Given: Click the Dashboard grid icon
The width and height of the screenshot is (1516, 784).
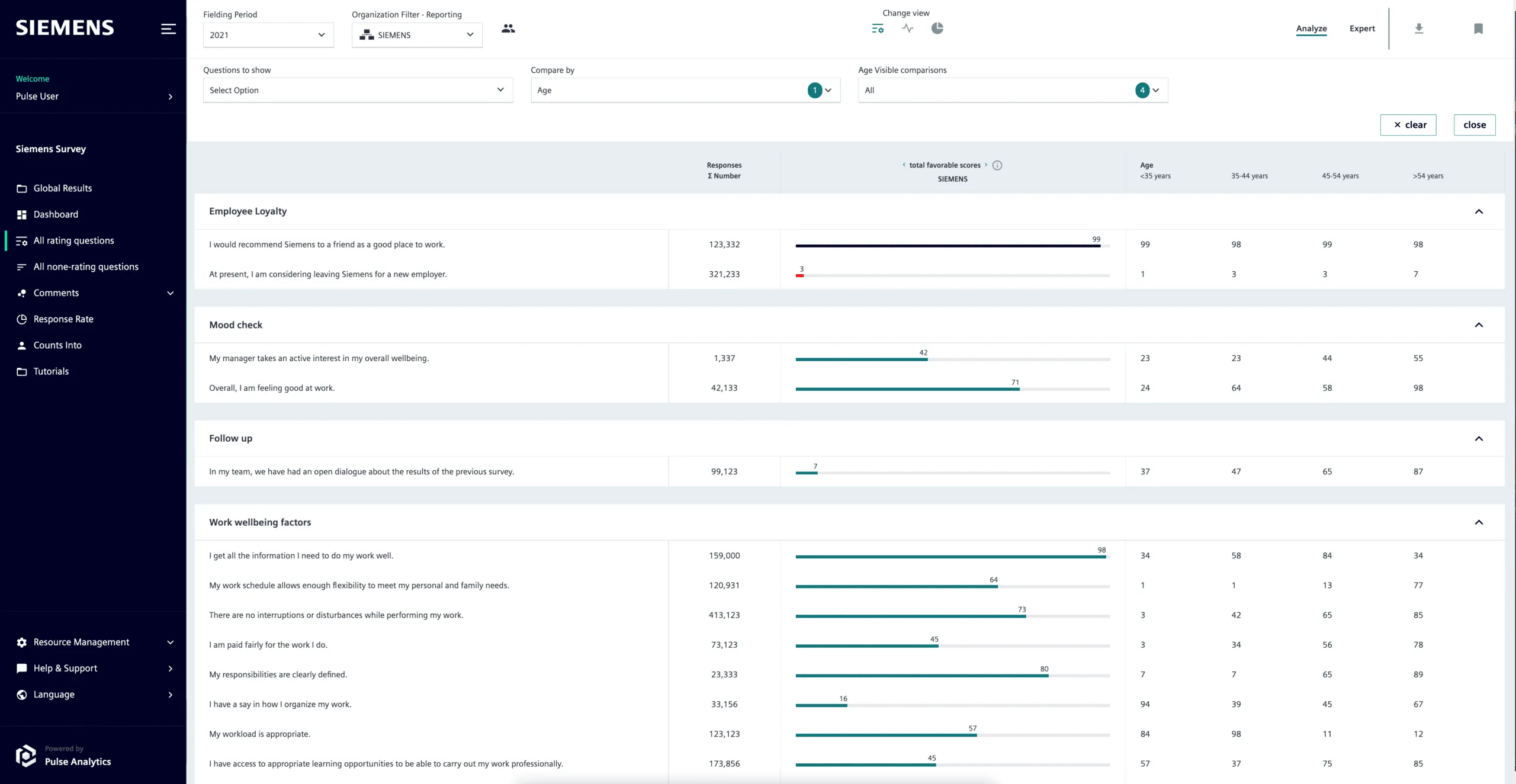Looking at the screenshot, I should (x=22, y=214).
